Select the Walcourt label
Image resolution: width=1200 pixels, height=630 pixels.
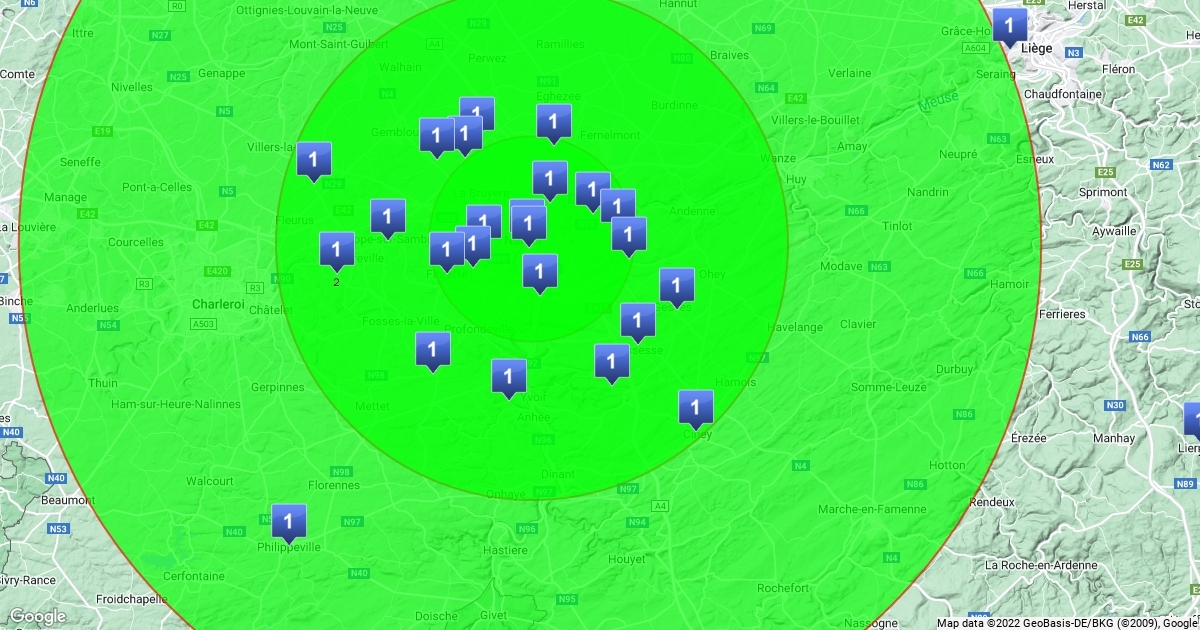click(x=210, y=481)
